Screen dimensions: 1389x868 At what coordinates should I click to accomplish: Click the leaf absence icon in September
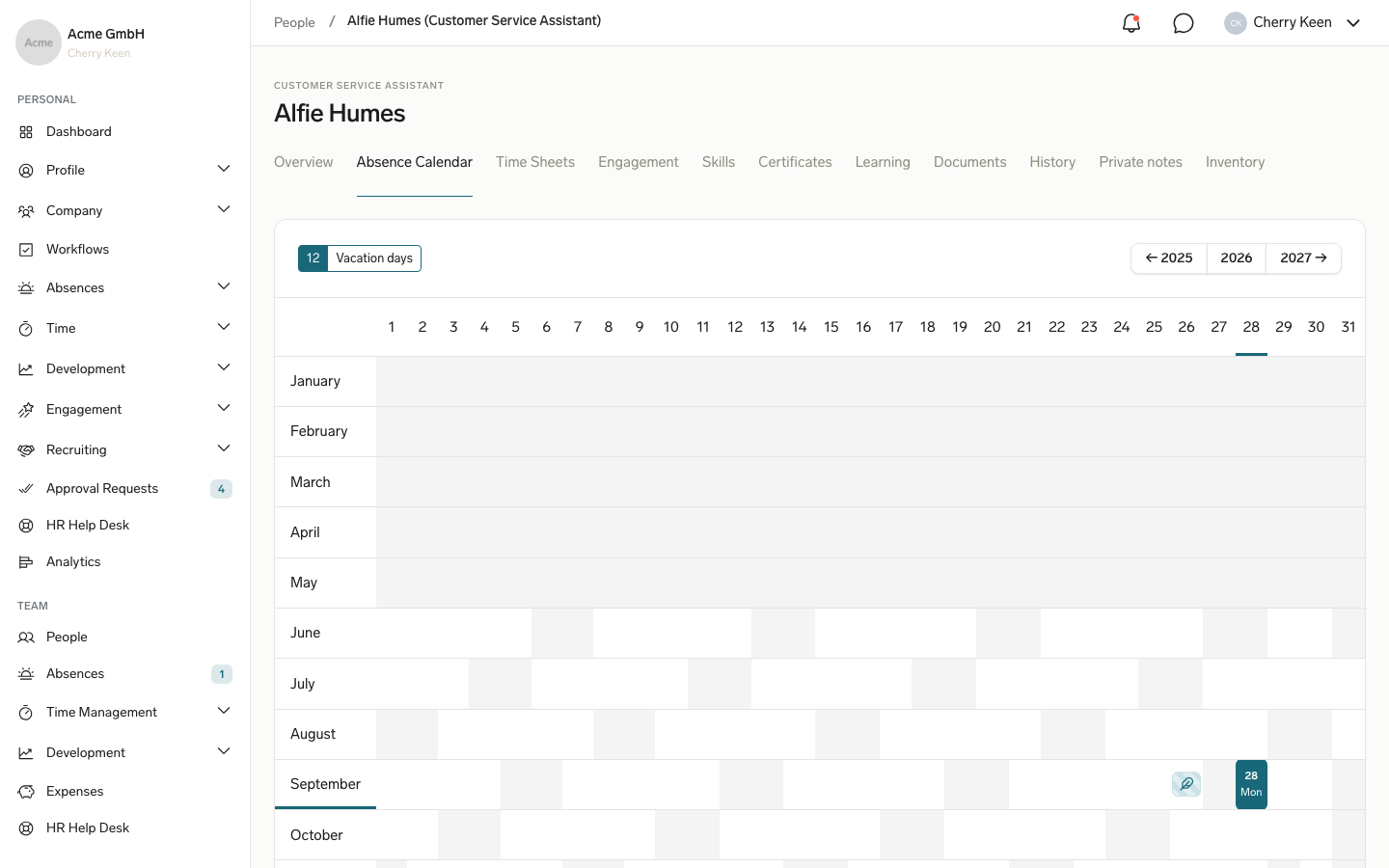tap(1186, 784)
